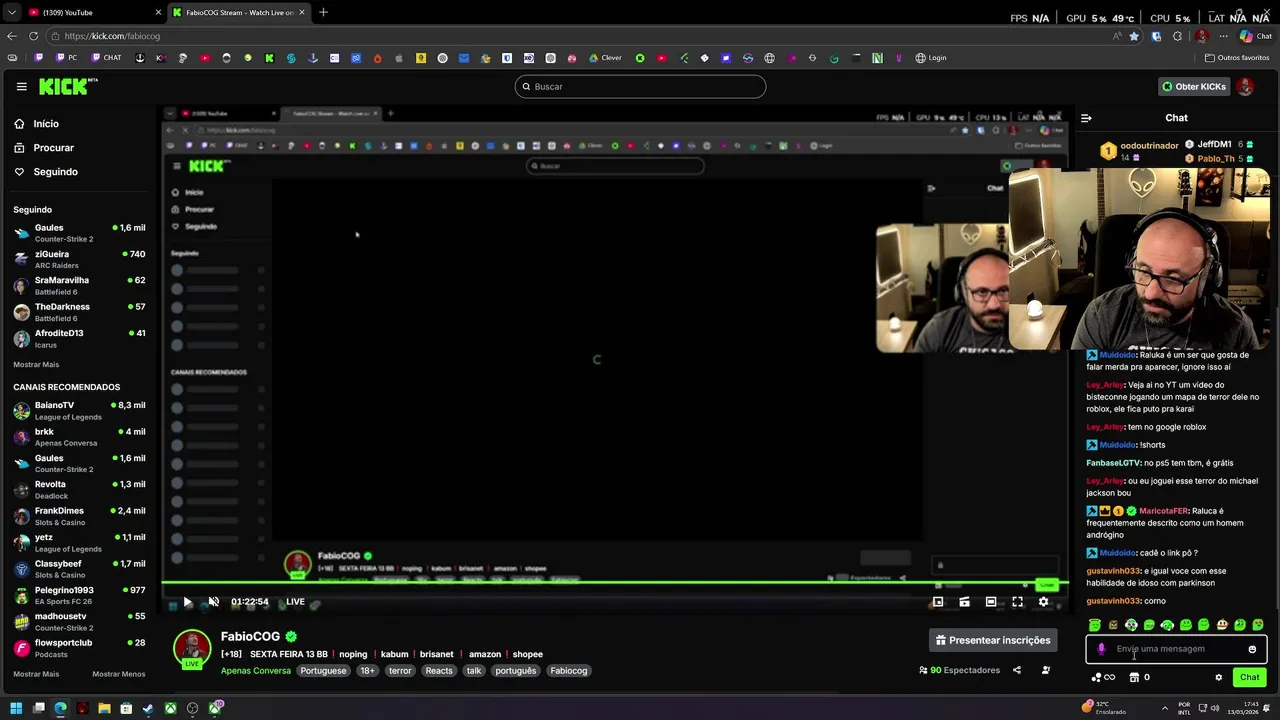Open the gift shop icon below chat
The image size is (1280, 720).
coord(1134,678)
